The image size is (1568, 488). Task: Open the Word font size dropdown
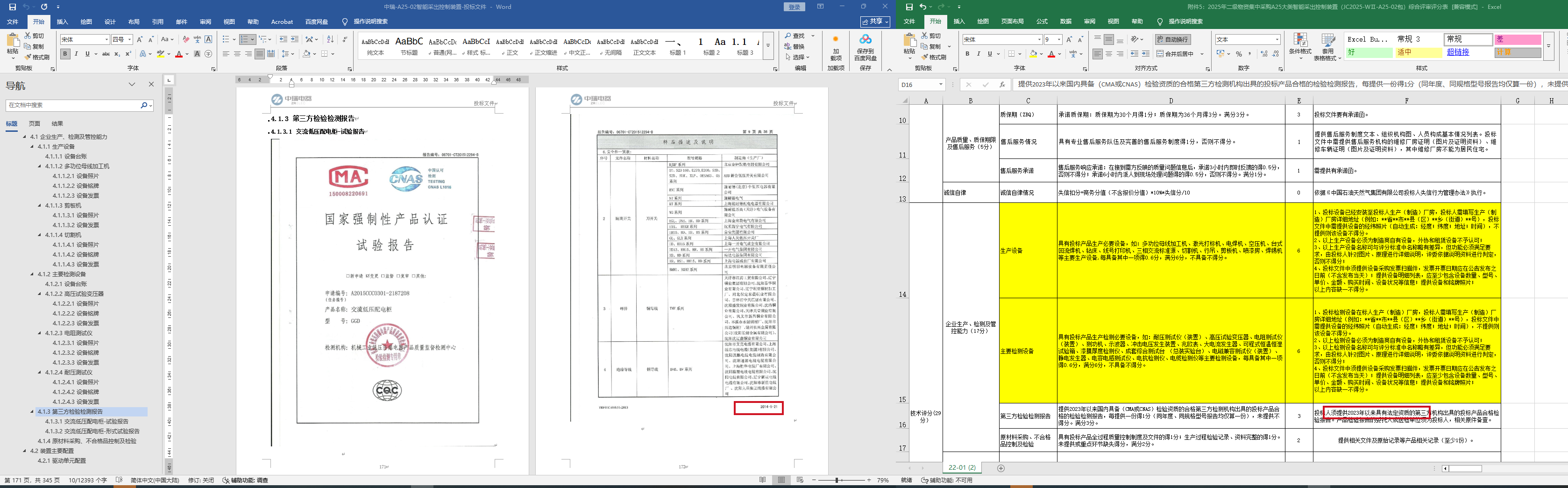pos(130,40)
